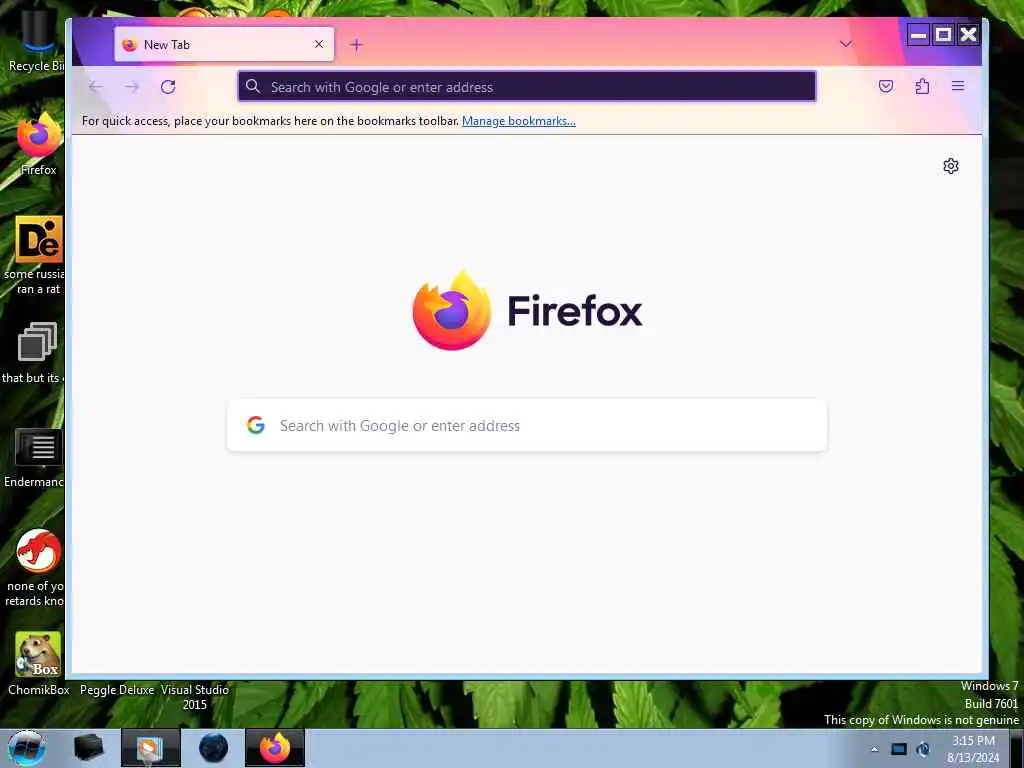1024x768 pixels.
Task: Focus the address bar at the top
Action: (x=527, y=86)
